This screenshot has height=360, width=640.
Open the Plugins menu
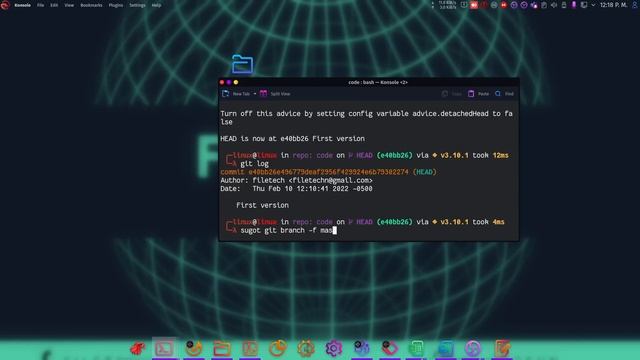click(x=116, y=5)
